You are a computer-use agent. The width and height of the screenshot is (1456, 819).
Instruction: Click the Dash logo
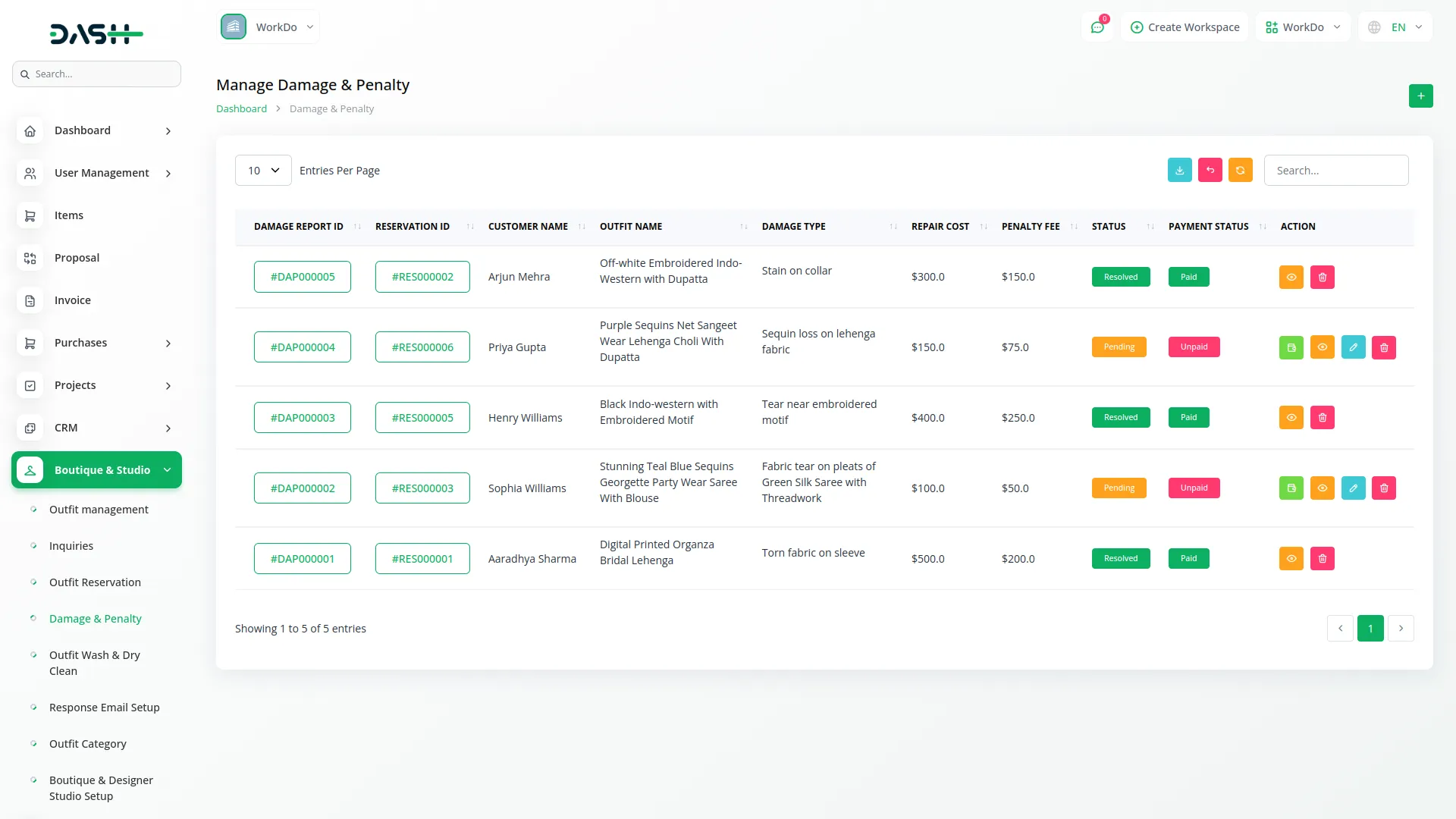tap(96, 34)
